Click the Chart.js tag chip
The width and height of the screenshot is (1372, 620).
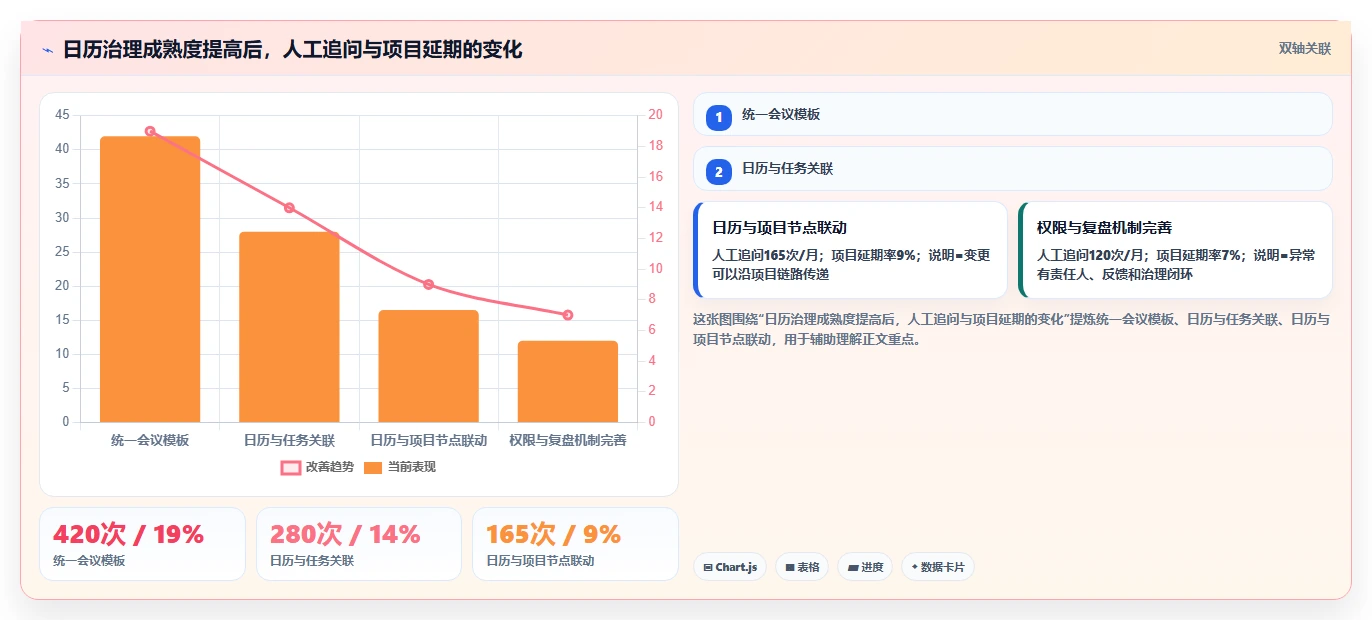[730, 567]
